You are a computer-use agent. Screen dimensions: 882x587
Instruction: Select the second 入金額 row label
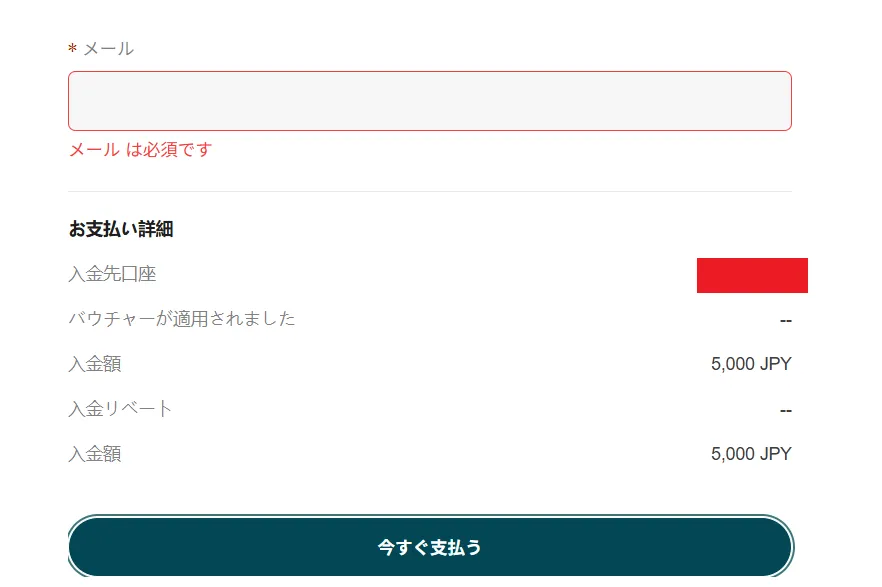pos(96,454)
